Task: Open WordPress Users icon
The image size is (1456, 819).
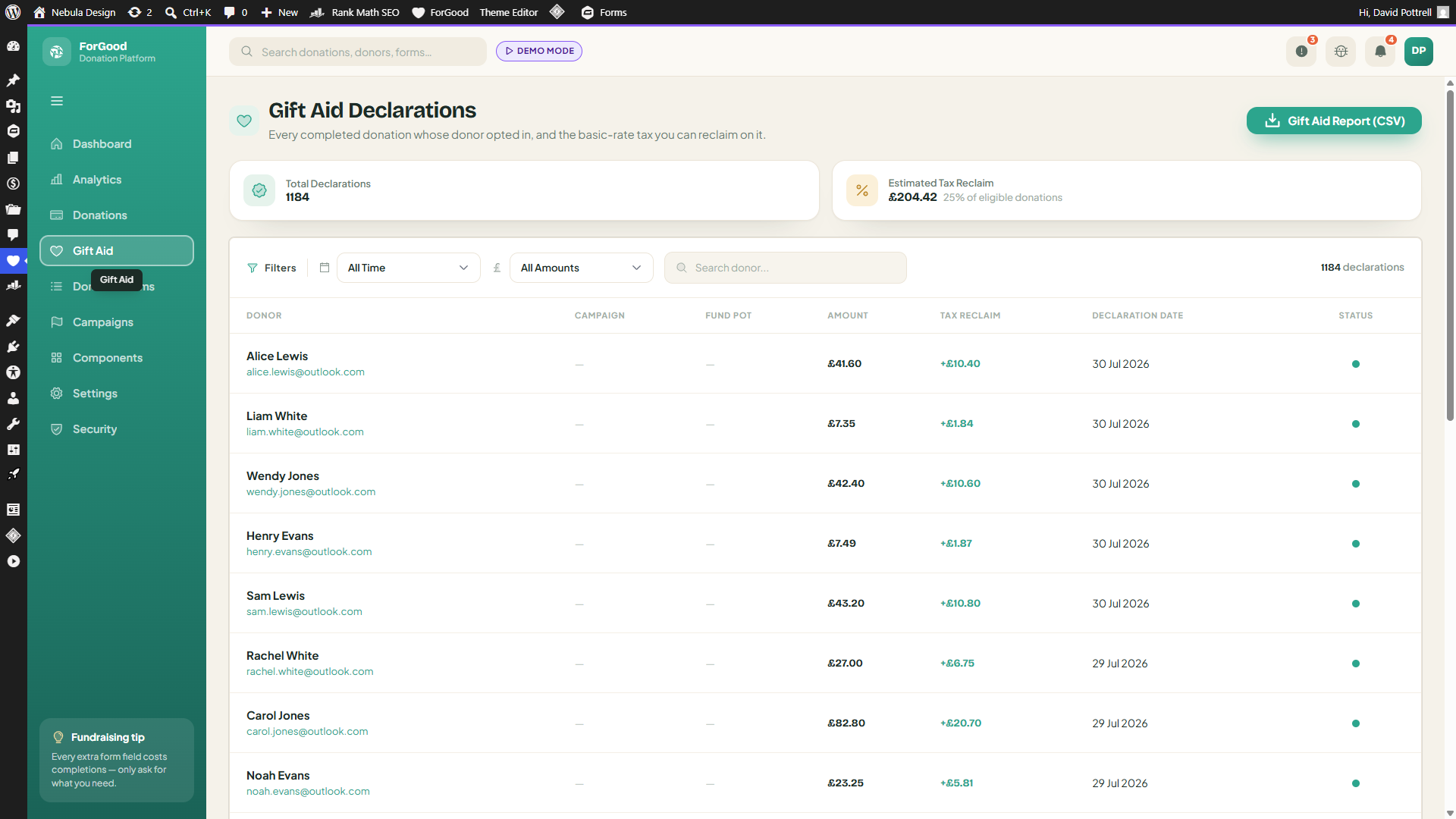Action: tap(13, 398)
